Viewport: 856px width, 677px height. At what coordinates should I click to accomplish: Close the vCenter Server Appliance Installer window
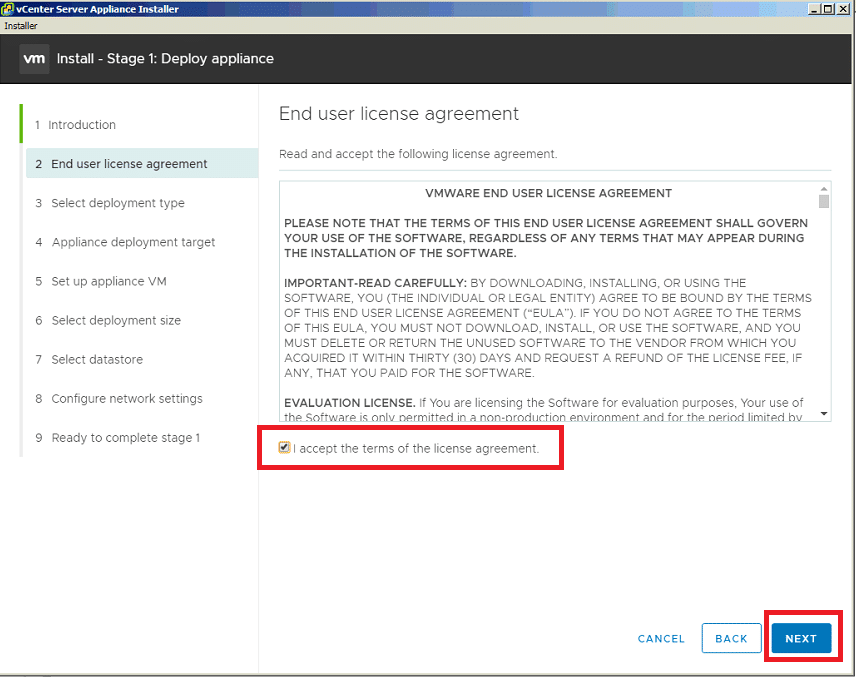click(x=842, y=9)
